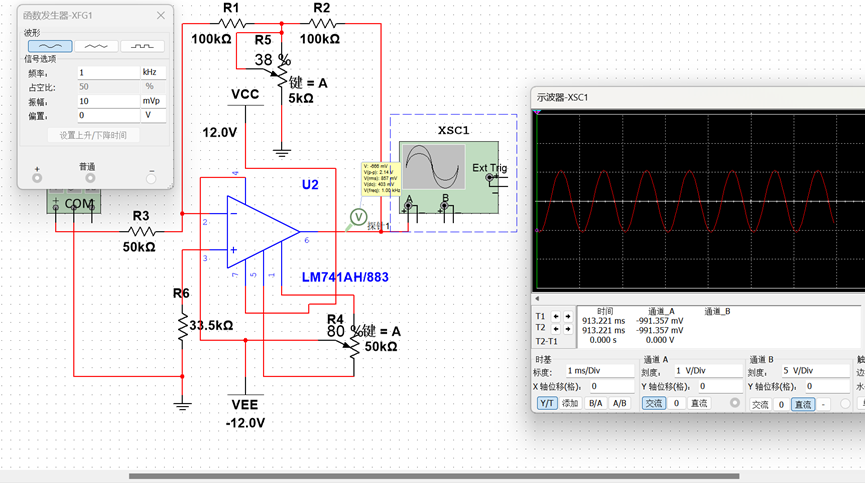Set Channel B coupling to AC
The height and width of the screenshot is (483, 865).
(x=760, y=404)
